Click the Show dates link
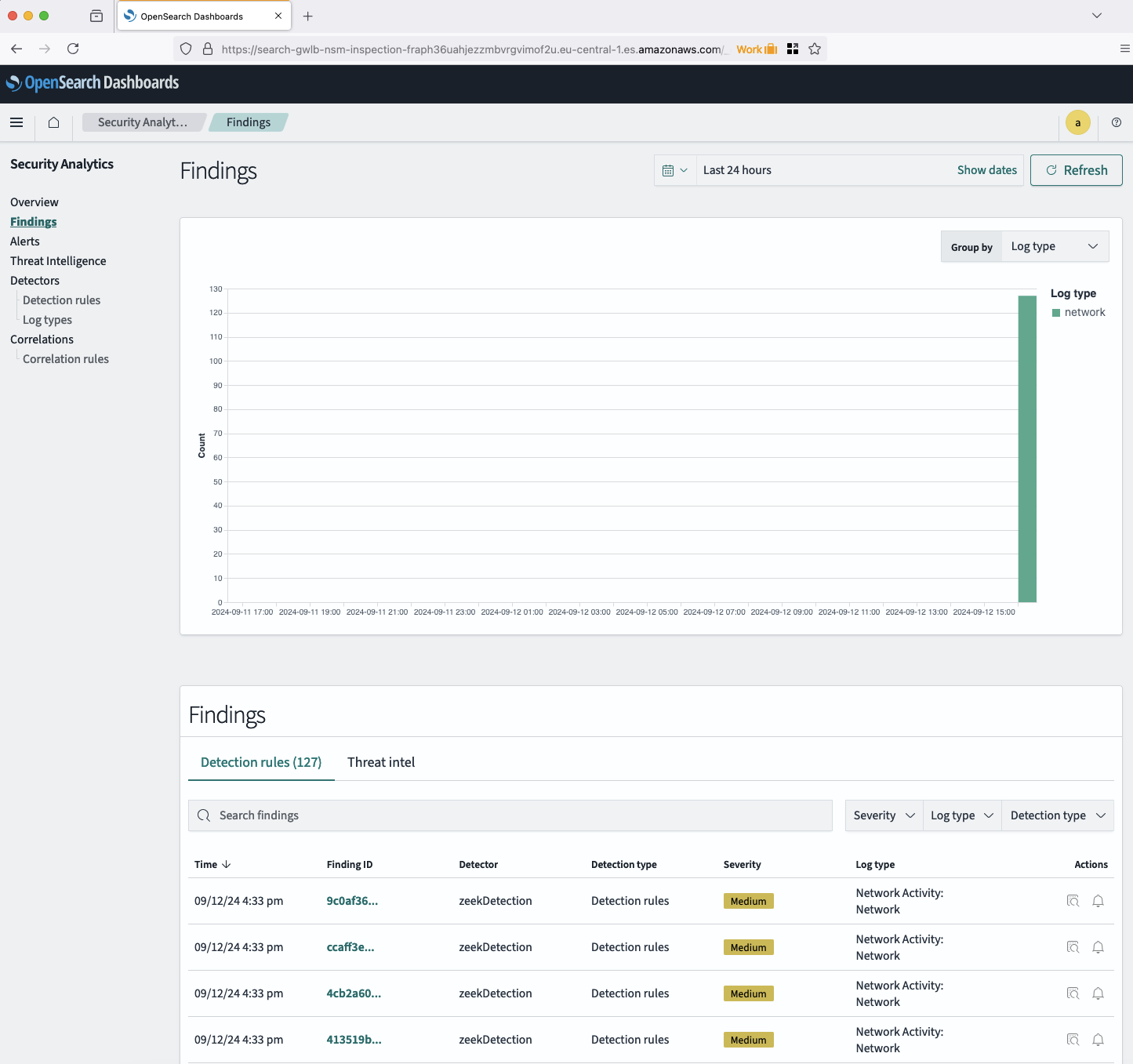Image resolution: width=1133 pixels, height=1064 pixels. (x=986, y=170)
